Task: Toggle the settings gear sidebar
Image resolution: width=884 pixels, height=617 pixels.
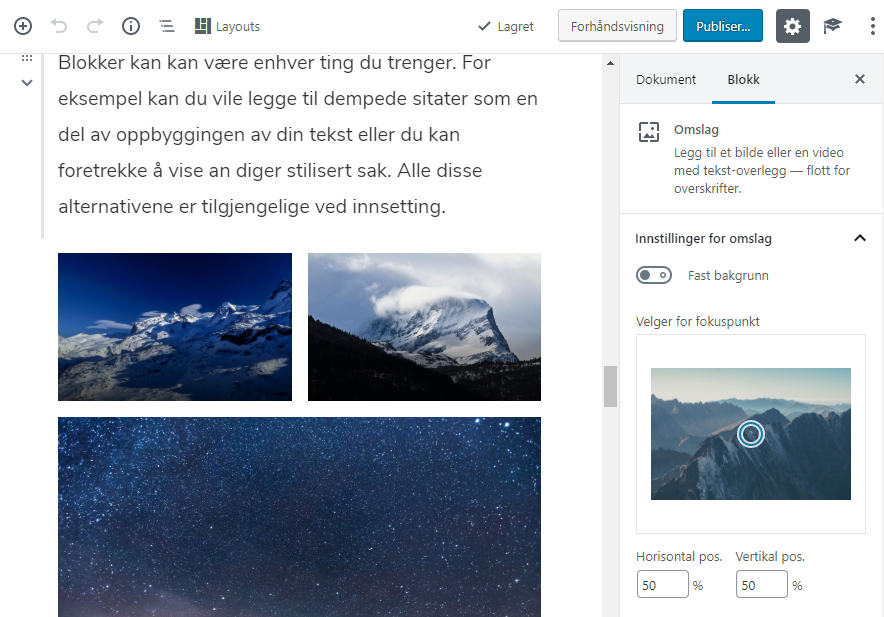Action: coord(792,26)
